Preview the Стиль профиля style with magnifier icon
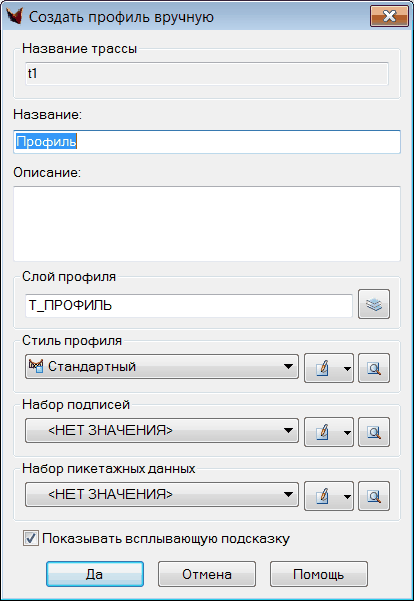 [x=374, y=368]
